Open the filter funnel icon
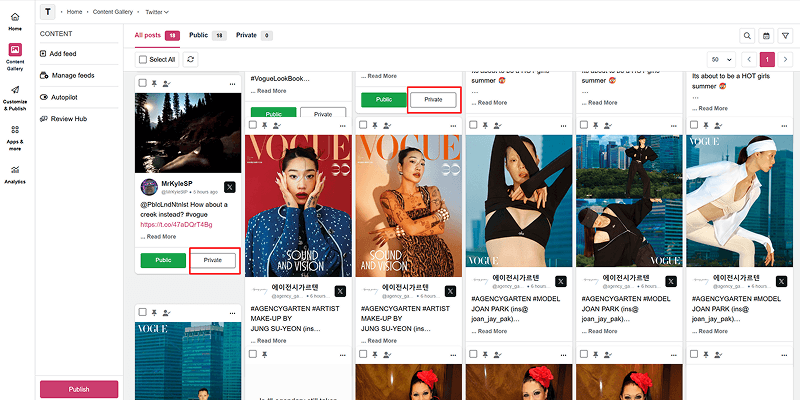 pyautogui.click(x=785, y=36)
